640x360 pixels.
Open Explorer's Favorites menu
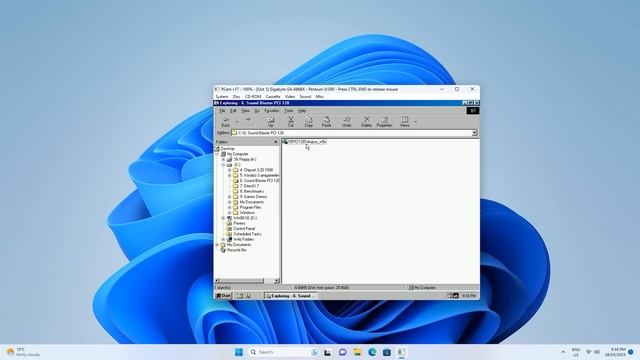272,111
